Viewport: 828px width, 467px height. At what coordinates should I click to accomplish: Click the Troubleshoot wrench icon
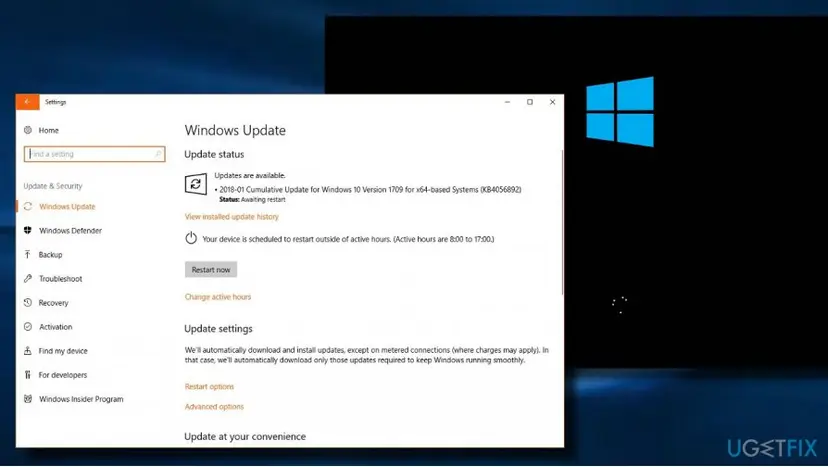tap(28, 278)
